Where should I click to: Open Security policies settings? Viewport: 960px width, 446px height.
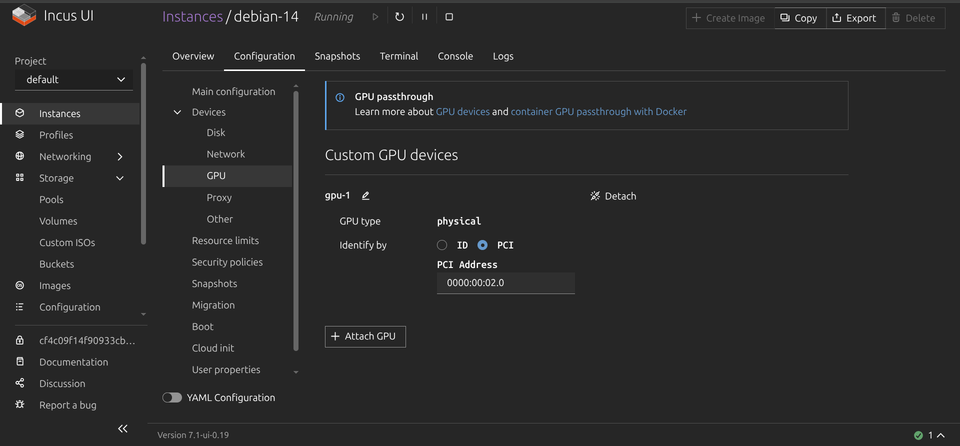pos(227,262)
